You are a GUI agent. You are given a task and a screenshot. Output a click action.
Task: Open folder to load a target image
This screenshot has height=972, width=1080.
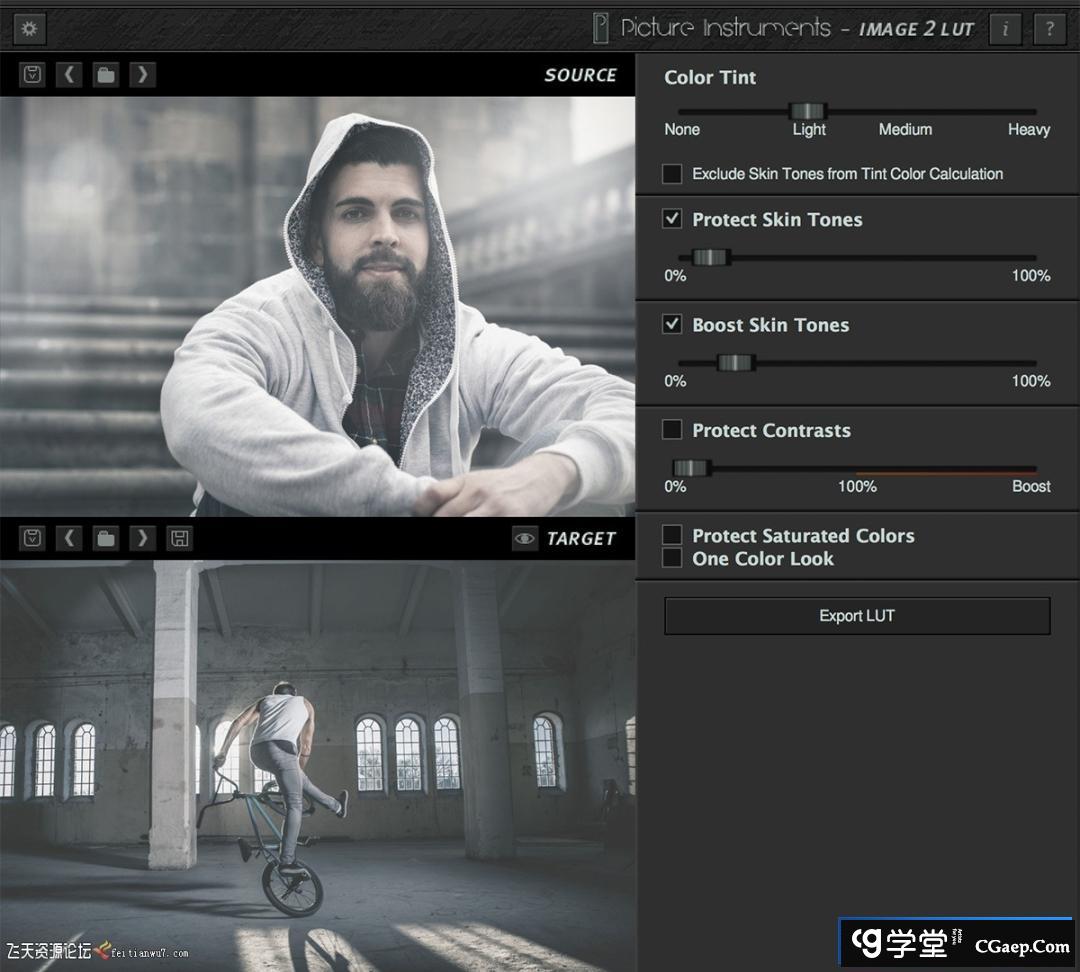point(106,538)
